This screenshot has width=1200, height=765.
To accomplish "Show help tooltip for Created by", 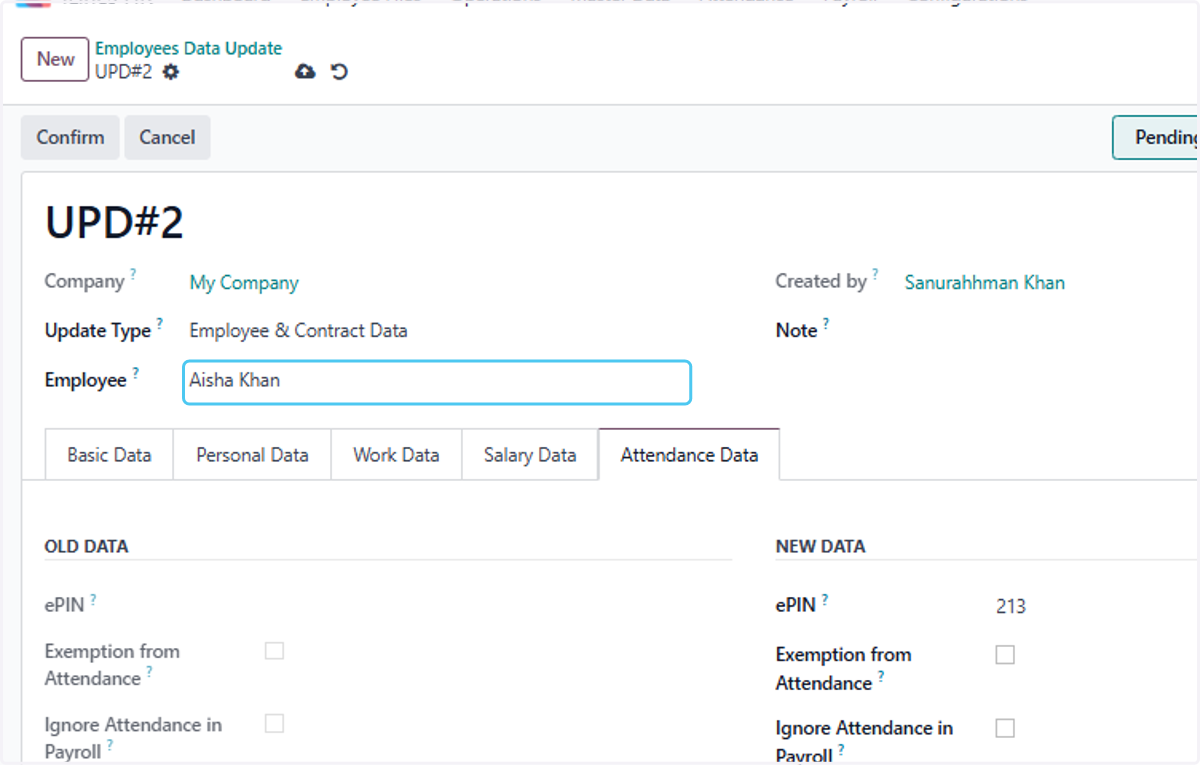I will (x=875, y=274).
